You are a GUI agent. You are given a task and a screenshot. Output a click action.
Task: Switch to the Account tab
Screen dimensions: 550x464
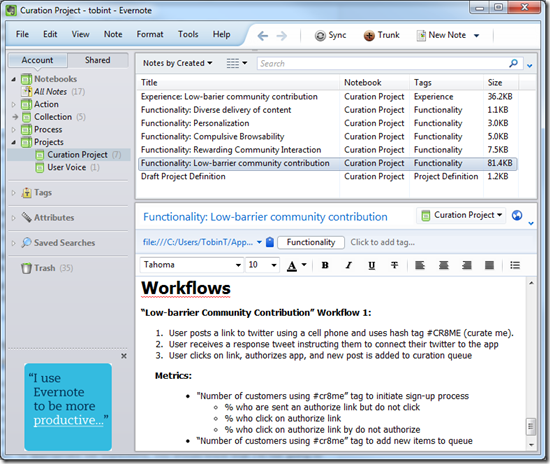[37, 60]
